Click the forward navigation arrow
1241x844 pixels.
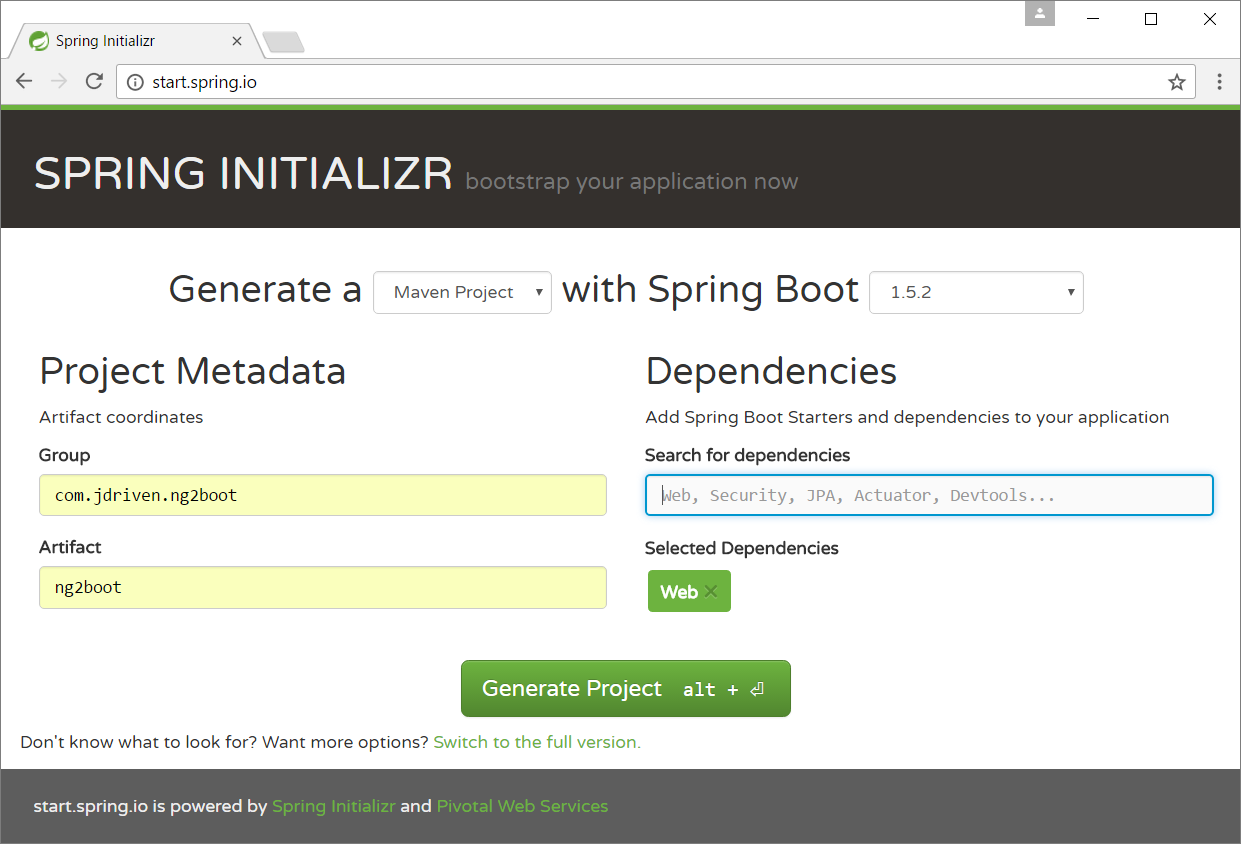point(59,82)
